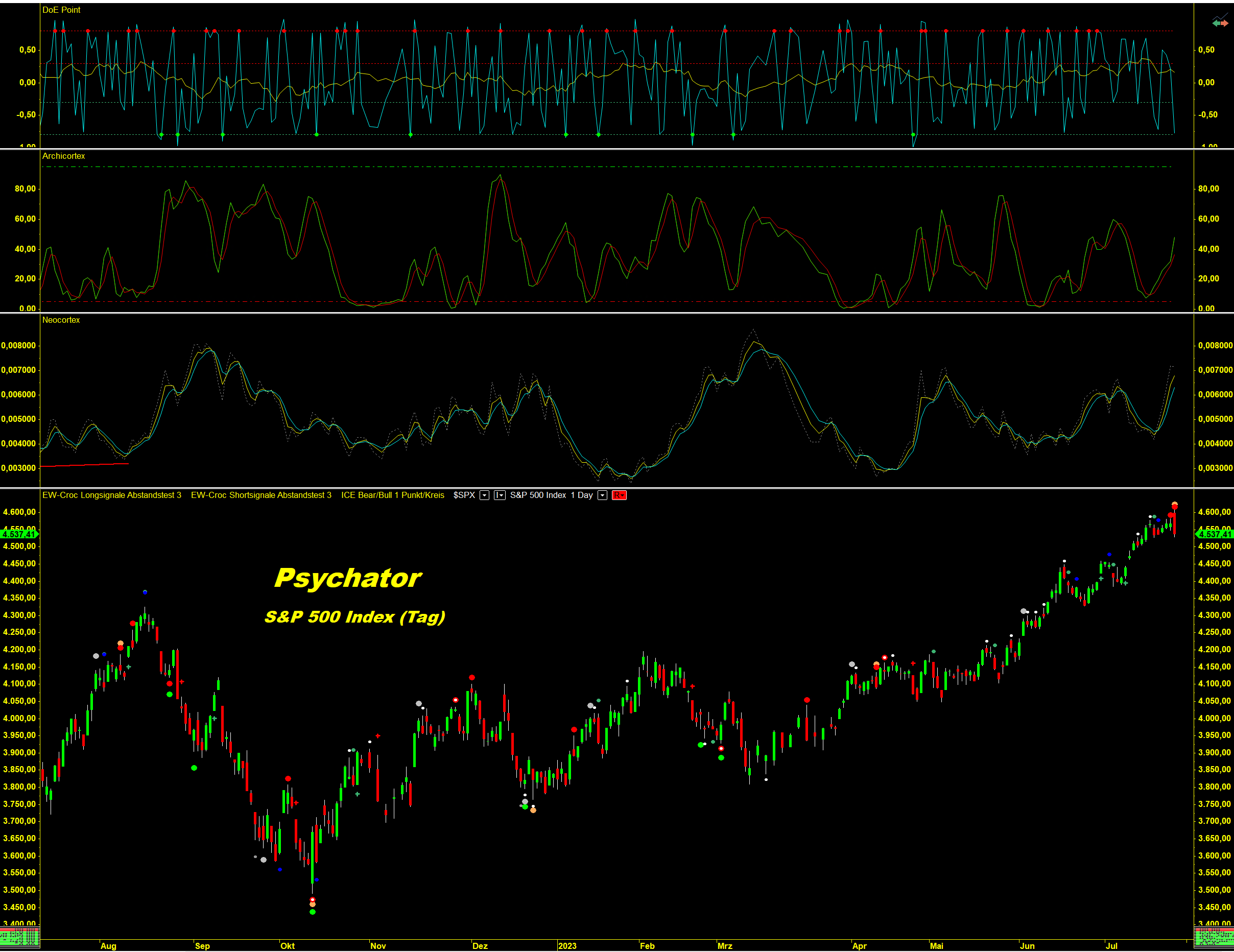This screenshot has height=952, width=1234.
Task: Click the green pattern box bottom-left corner
Action: tap(20, 938)
